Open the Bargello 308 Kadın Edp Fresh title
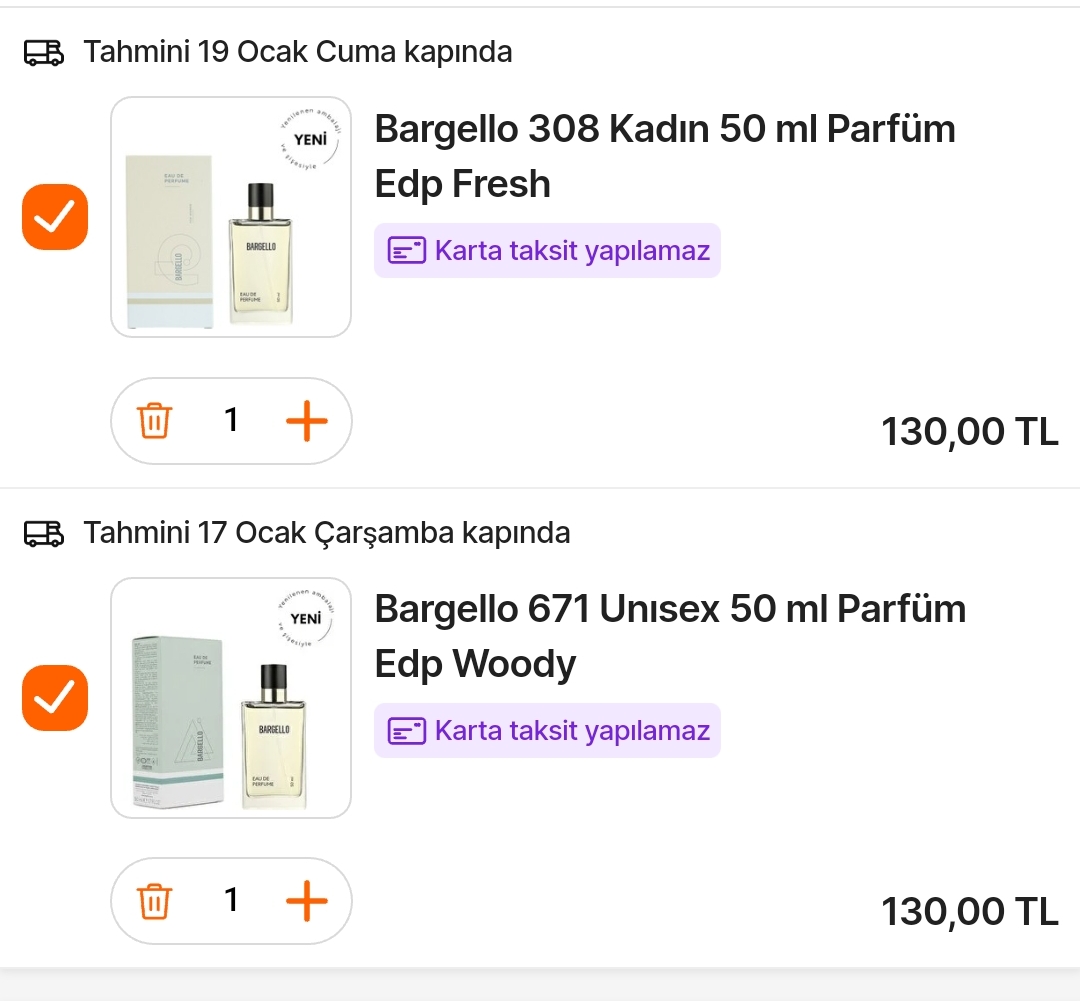The height and width of the screenshot is (1001, 1080). (x=664, y=156)
